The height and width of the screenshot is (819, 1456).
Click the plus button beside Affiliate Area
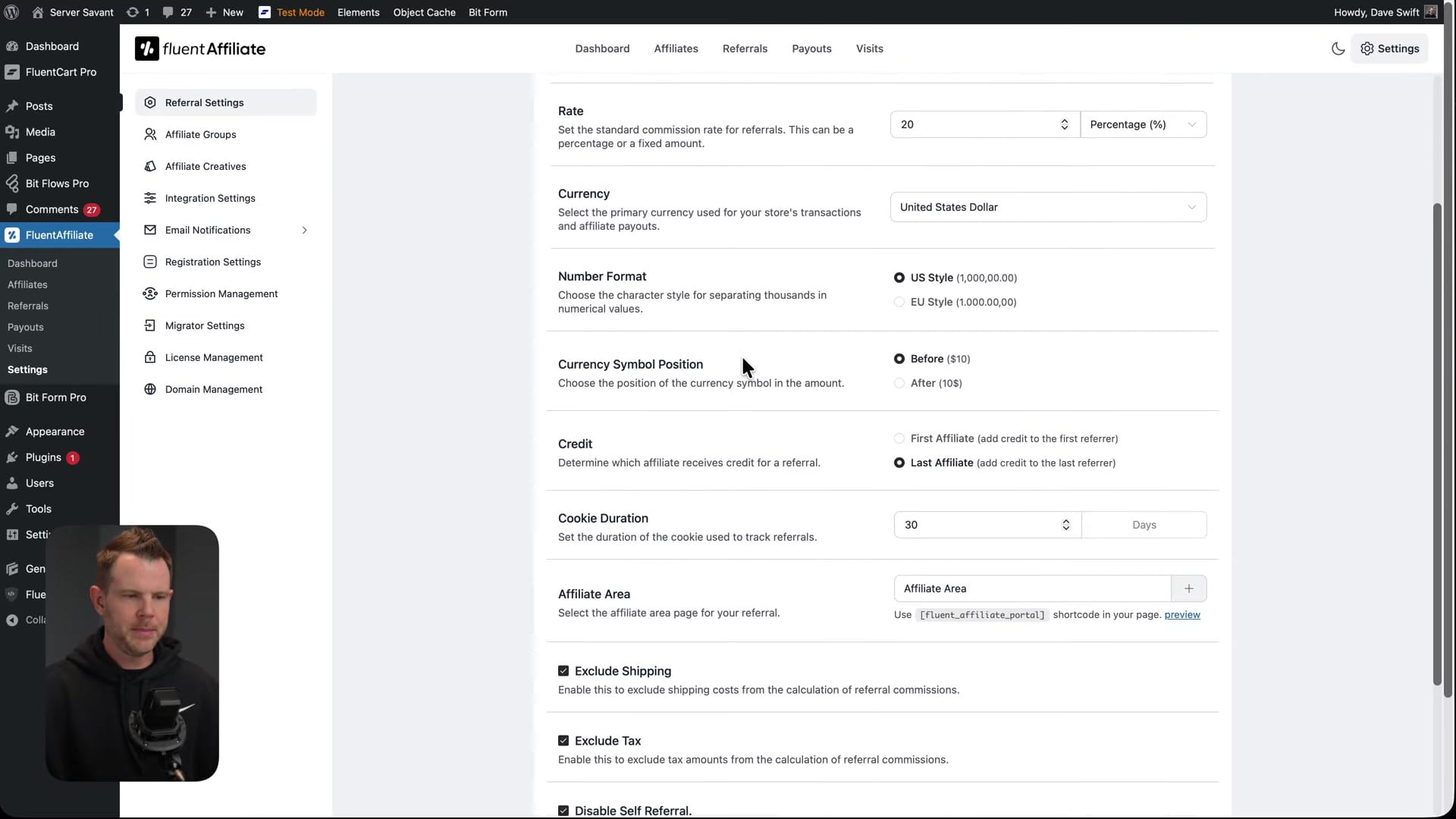click(x=1188, y=588)
